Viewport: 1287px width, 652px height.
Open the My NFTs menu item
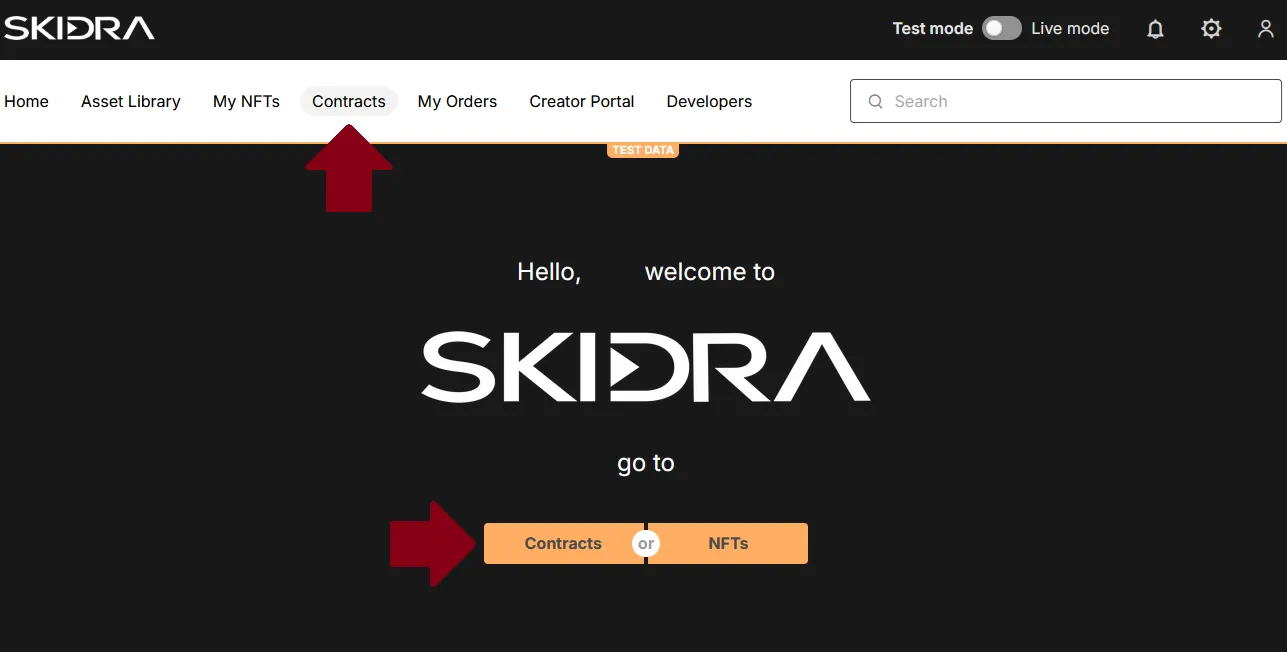(x=246, y=101)
